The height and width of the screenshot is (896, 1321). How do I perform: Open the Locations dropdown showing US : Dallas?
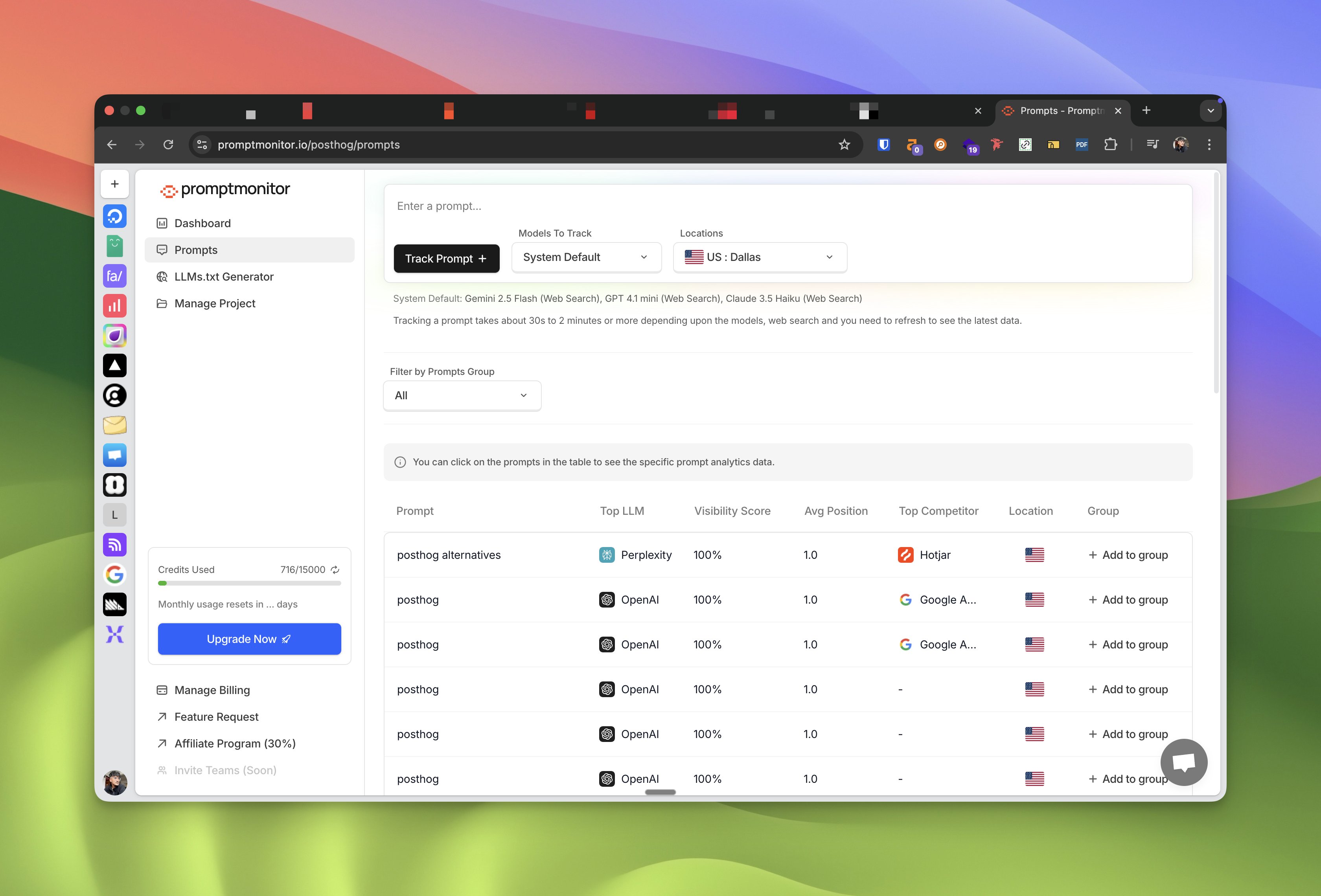tap(760, 257)
